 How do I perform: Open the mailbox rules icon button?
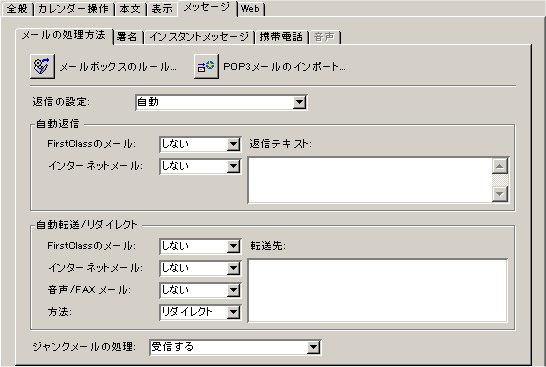[42, 66]
